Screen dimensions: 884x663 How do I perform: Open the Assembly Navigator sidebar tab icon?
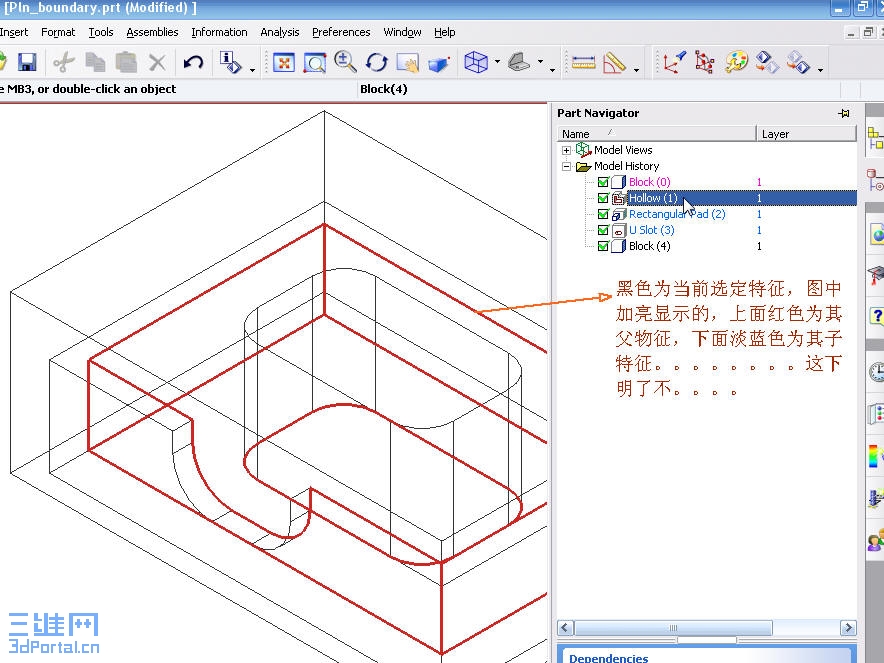click(875, 139)
